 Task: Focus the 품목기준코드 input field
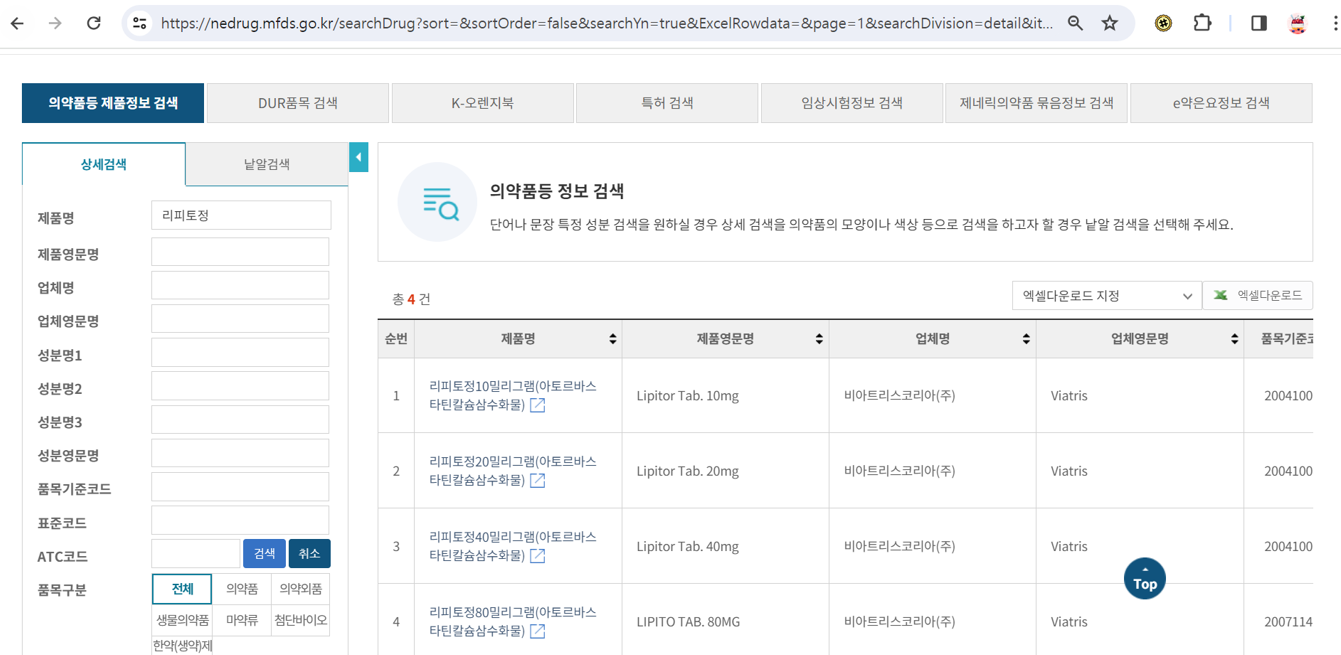[x=241, y=487]
